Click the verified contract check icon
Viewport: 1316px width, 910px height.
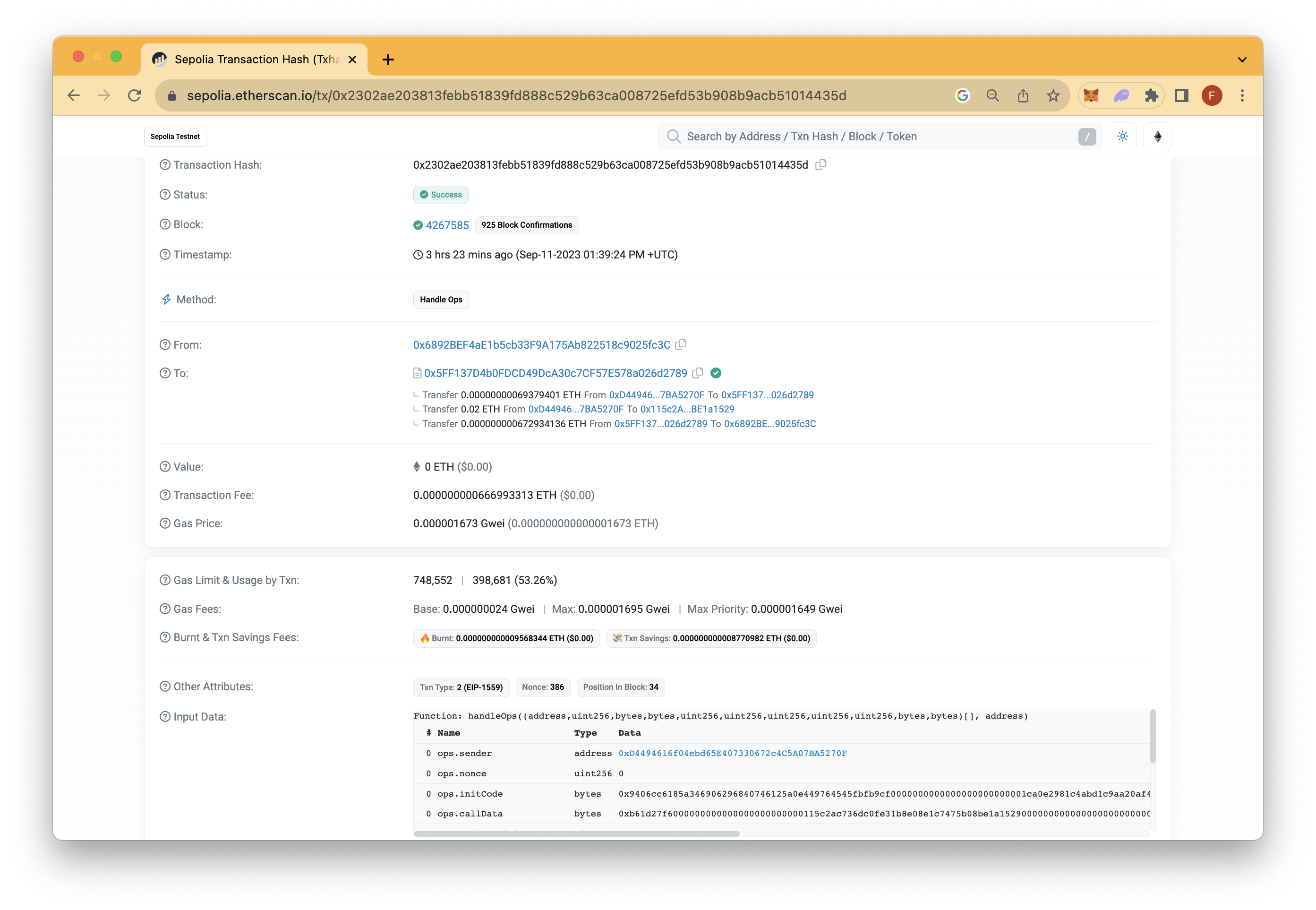[x=716, y=373]
